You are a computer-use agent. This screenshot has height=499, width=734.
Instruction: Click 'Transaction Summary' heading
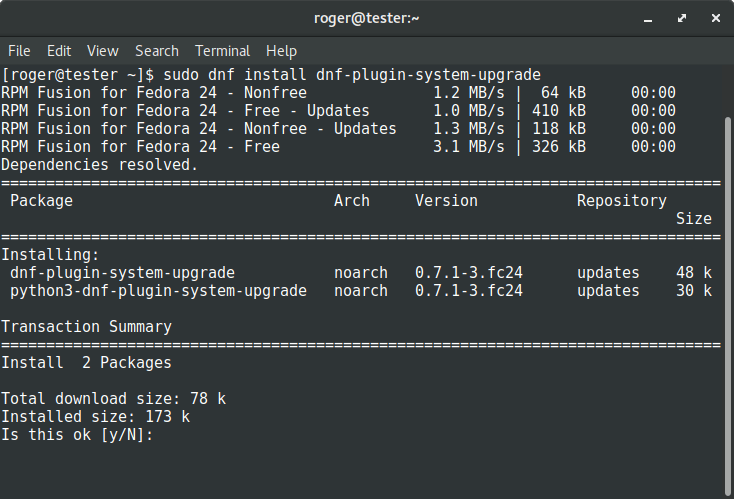(87, 327)
